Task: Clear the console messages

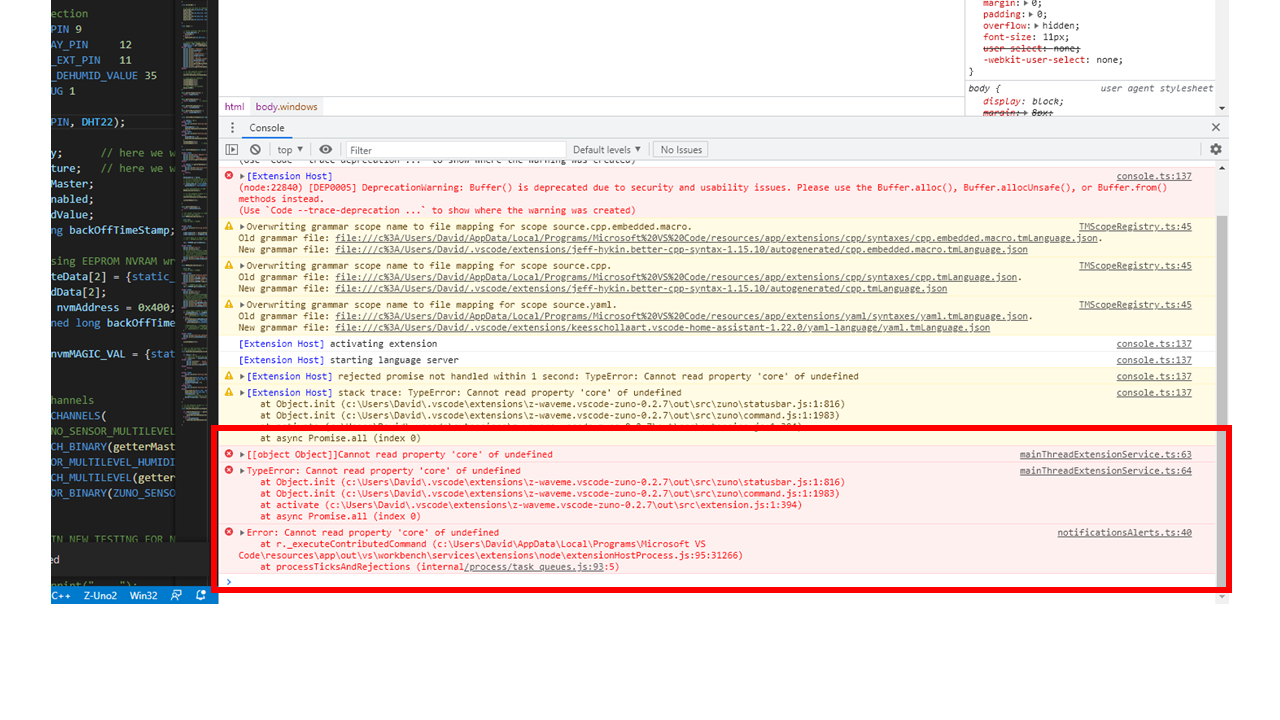Action: (254, 148)
